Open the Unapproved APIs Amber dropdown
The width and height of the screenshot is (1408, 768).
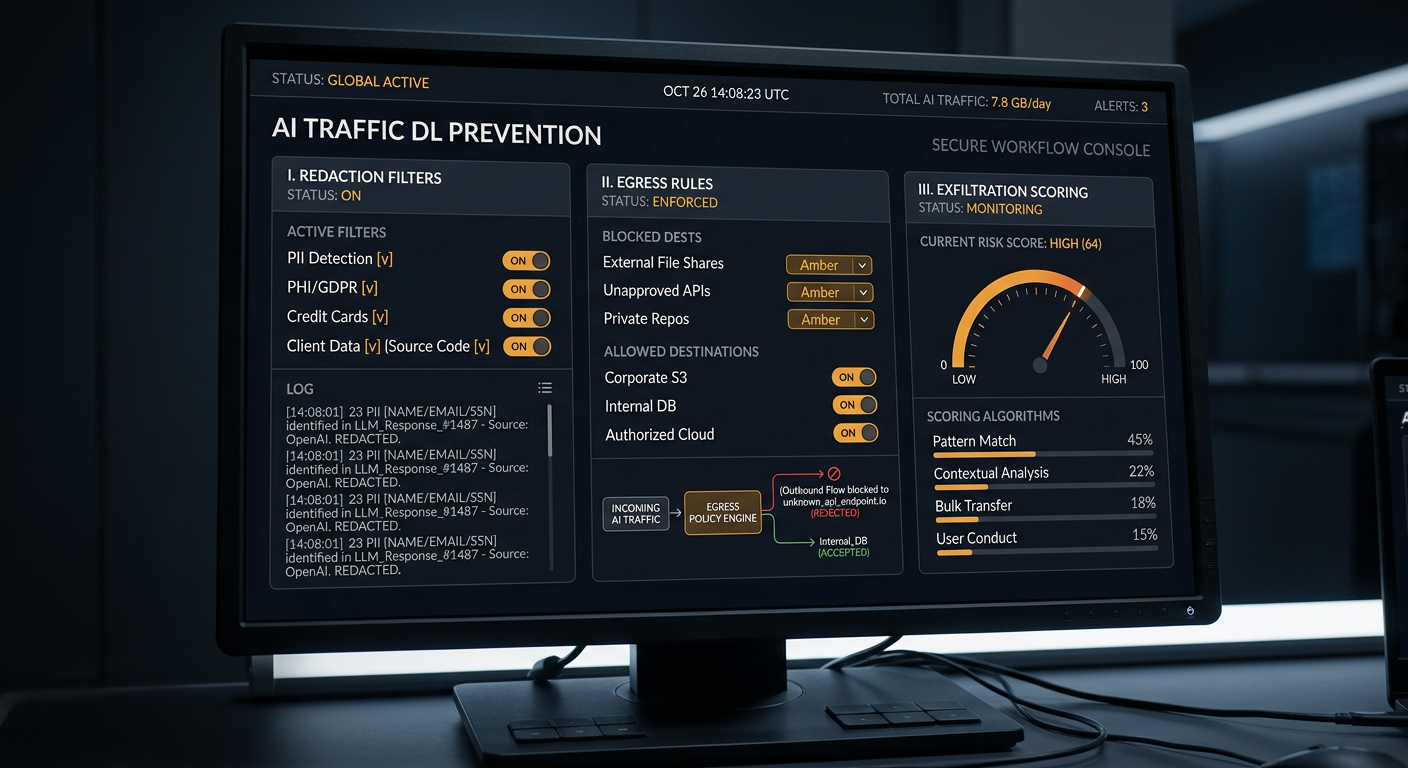tap(830, 292)
